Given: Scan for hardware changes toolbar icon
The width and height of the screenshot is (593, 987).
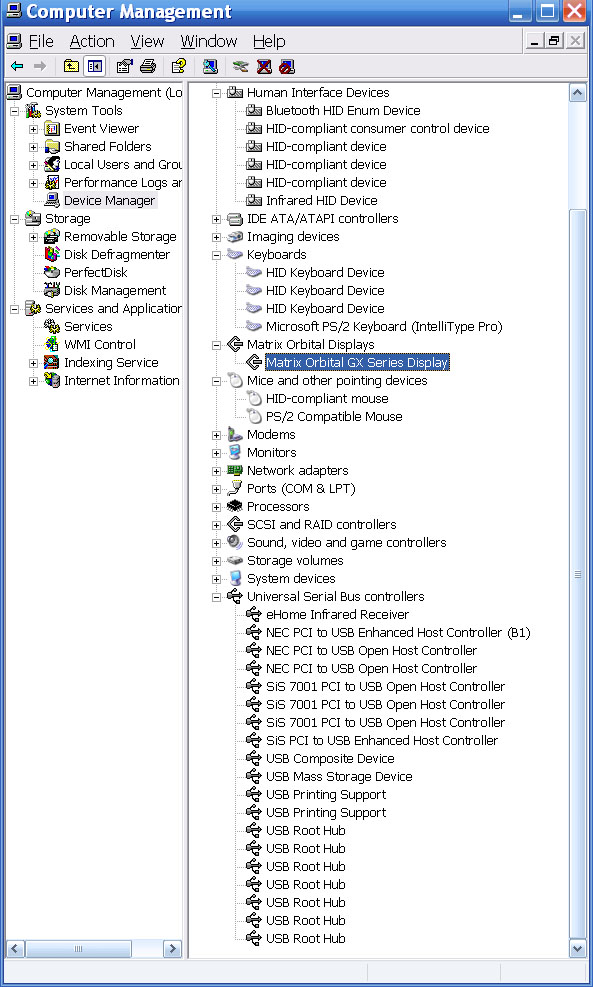Looking at the screenshot, I should [210, 66].
